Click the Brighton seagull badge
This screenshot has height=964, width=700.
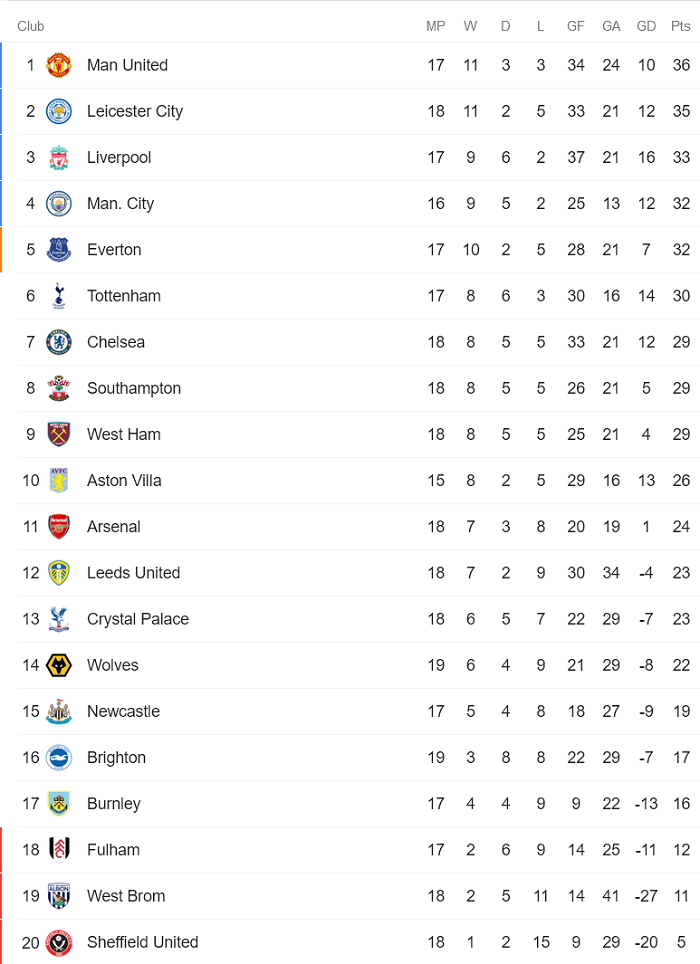tap(59, 758)
